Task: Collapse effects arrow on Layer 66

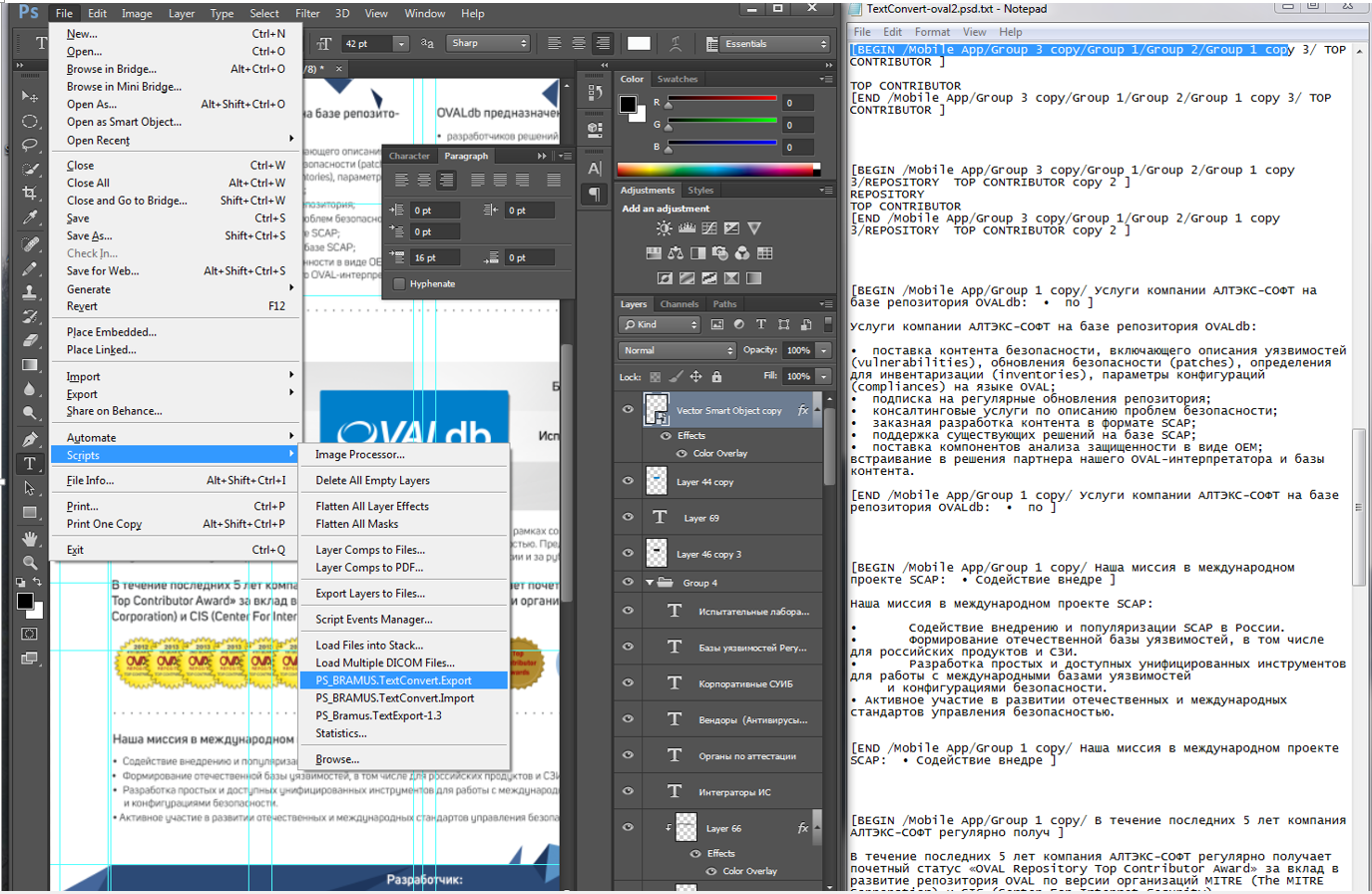Action: [816, 827]
